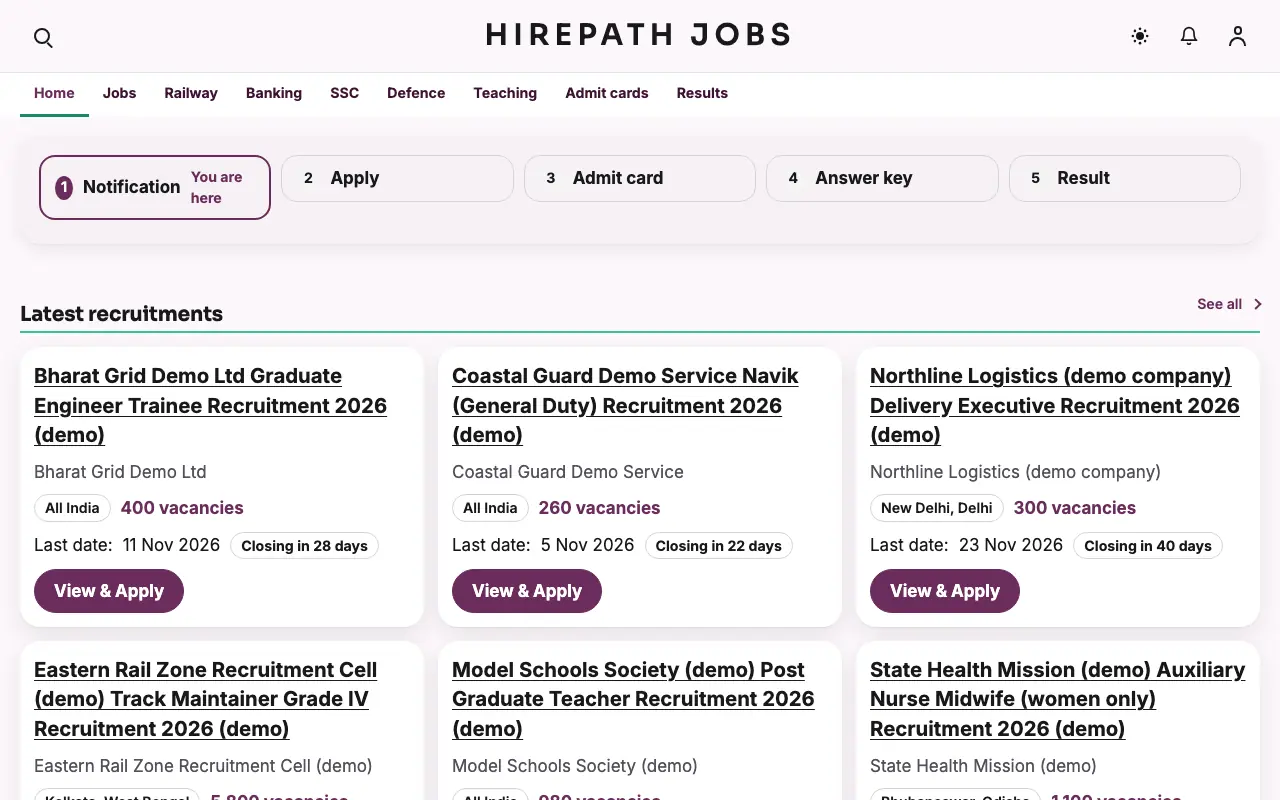The image size is (1280, 800).
Task: Open the Jobs nav tab
Action: pos(119,93)
